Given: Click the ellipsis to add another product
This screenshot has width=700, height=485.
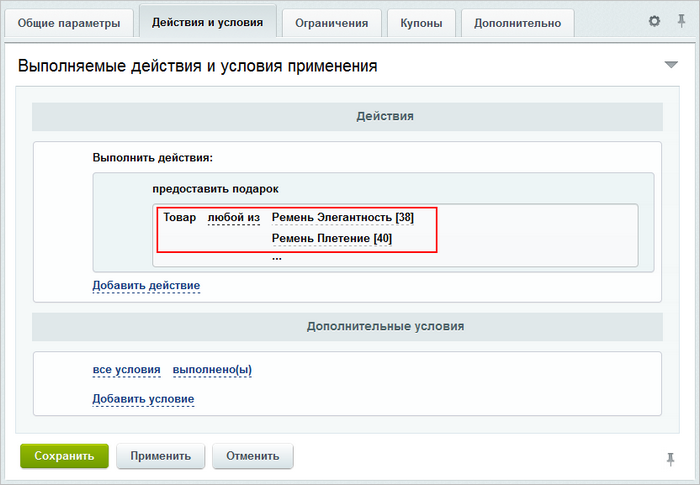Looking at the screenshot, I should (x=277, y=257).
